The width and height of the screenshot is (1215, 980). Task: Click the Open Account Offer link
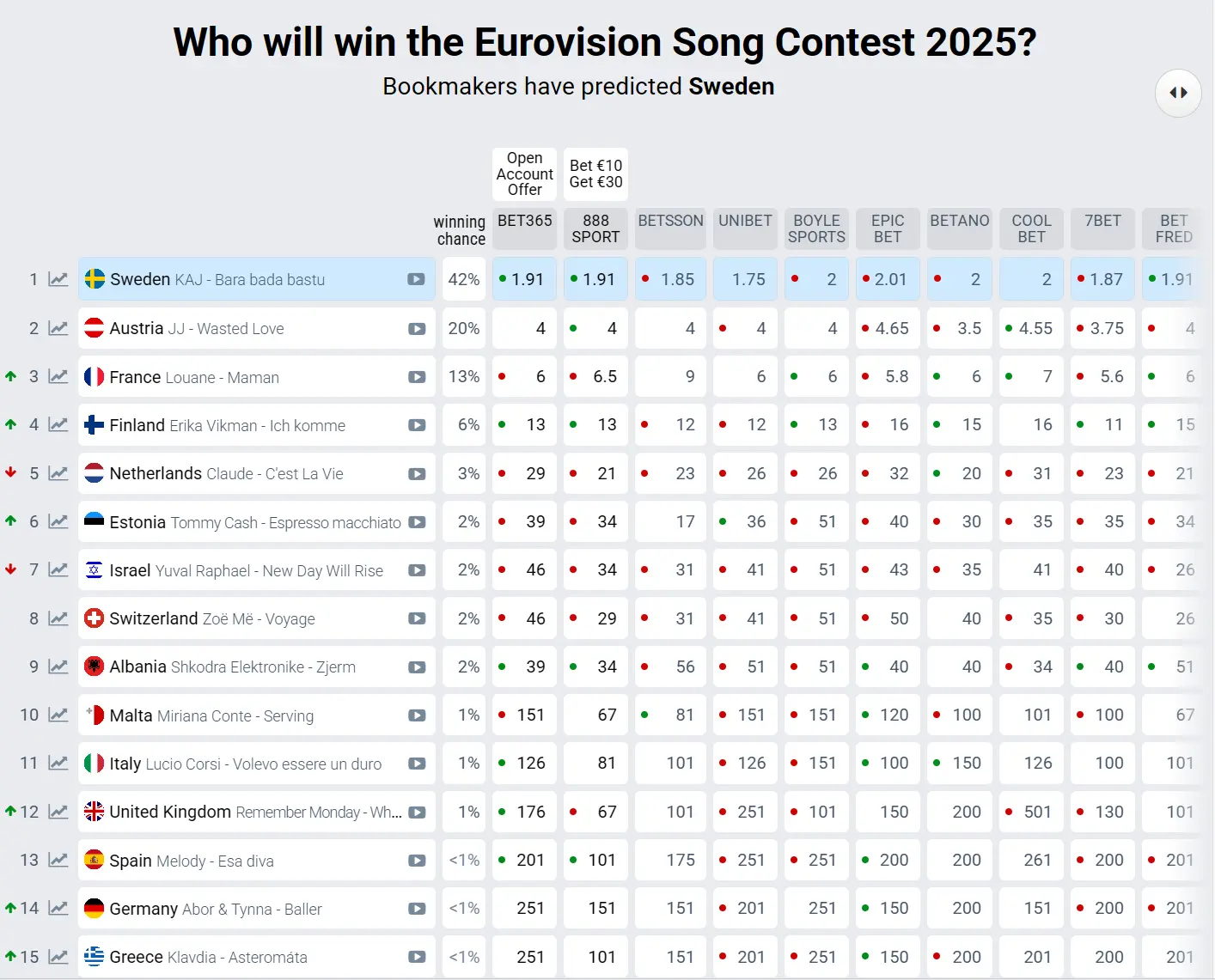[x=525, y=173]
